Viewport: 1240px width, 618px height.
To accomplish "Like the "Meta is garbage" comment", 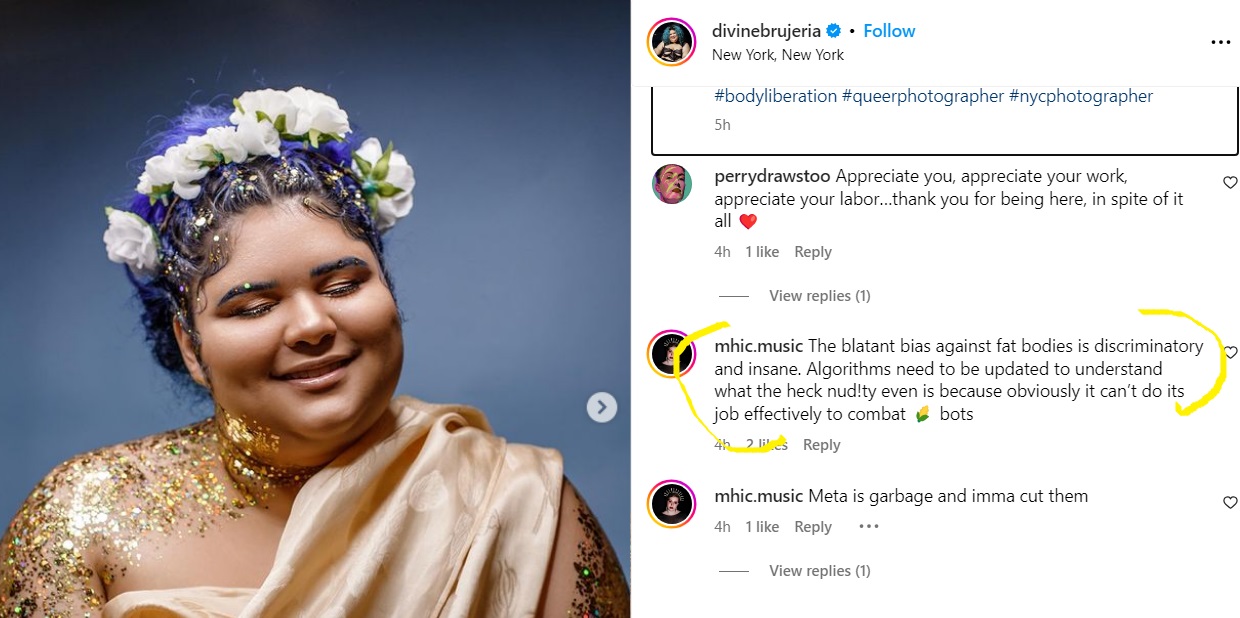I will pos(1230,503).
